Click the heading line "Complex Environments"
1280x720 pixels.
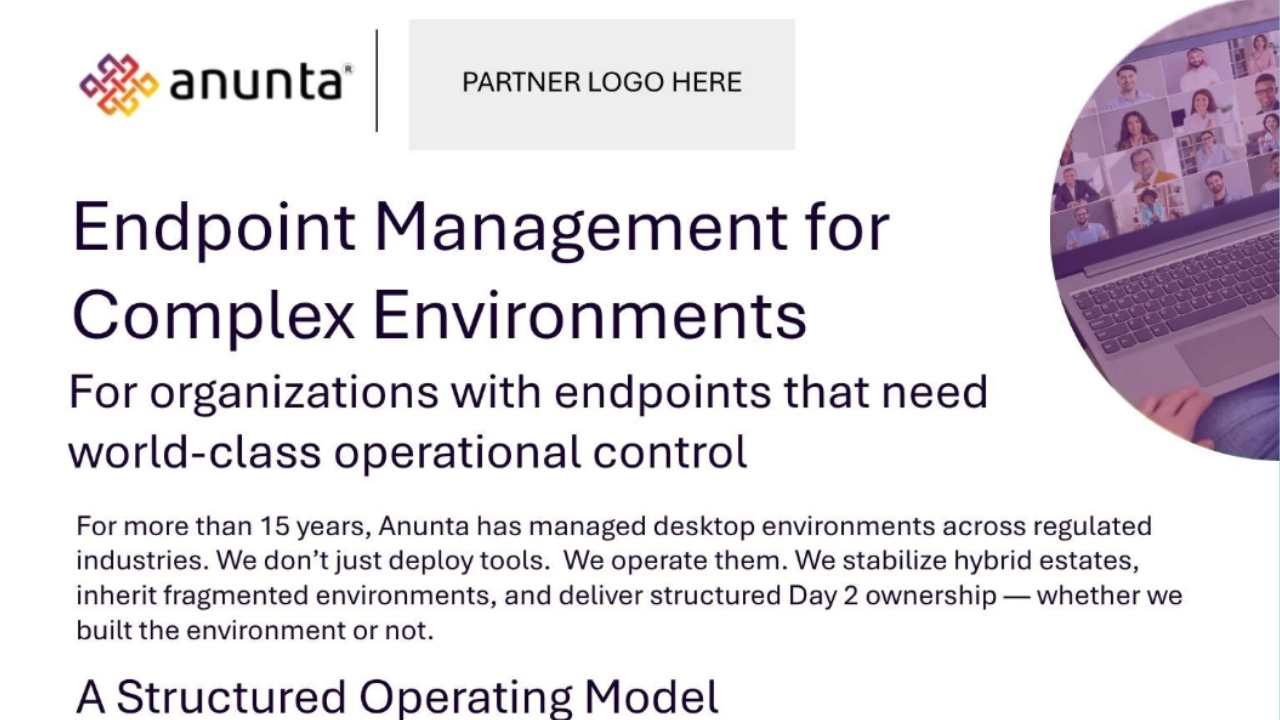coord(439,315)
